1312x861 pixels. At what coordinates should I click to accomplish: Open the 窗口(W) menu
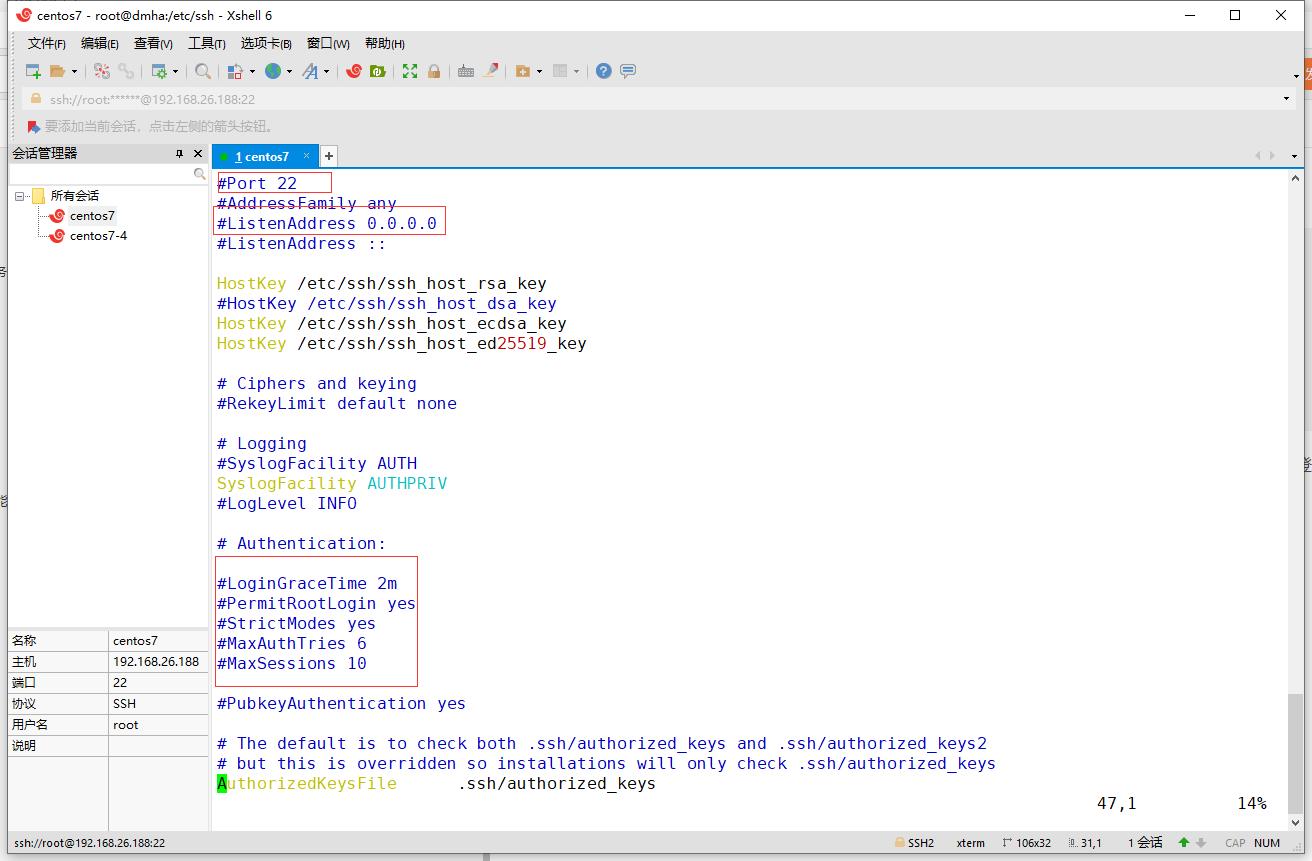[x=328, y=43]
